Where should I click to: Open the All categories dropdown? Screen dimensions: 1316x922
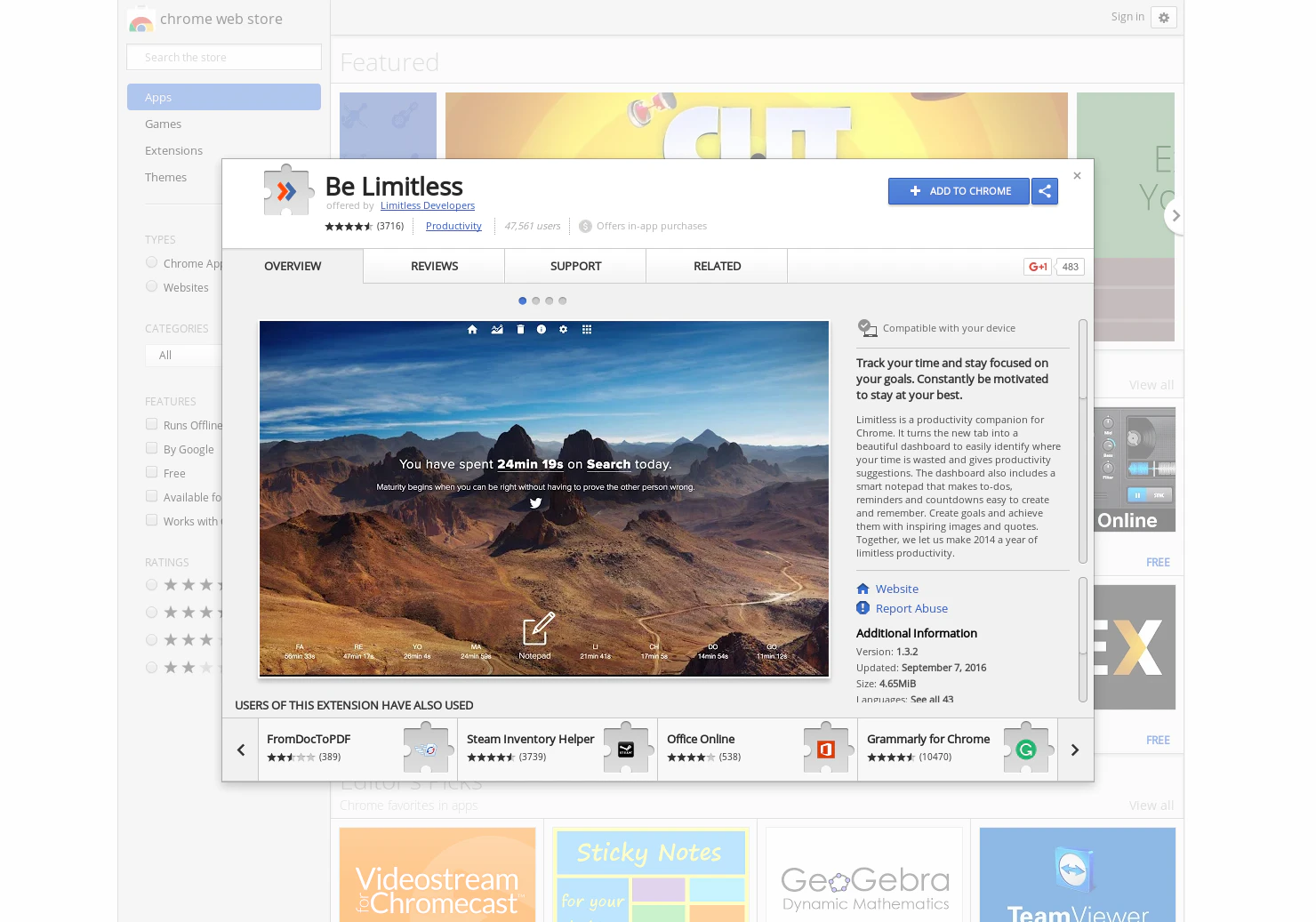(183, 355)
